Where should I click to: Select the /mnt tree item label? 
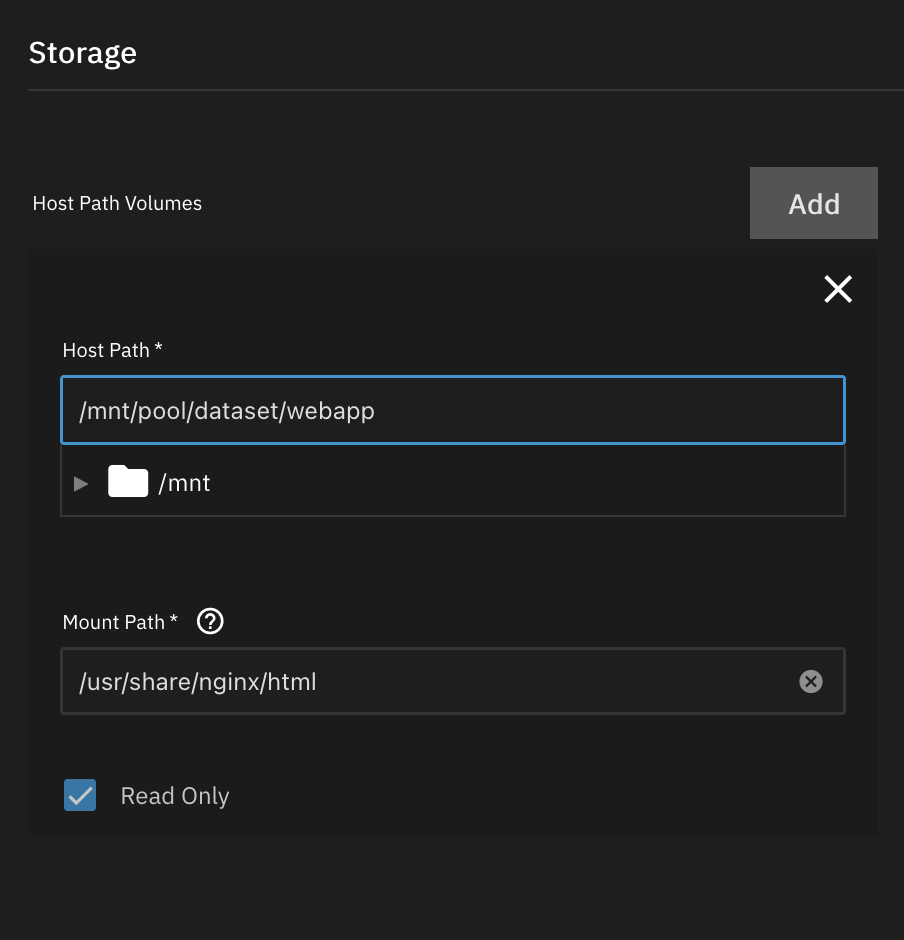pos(185,483)
